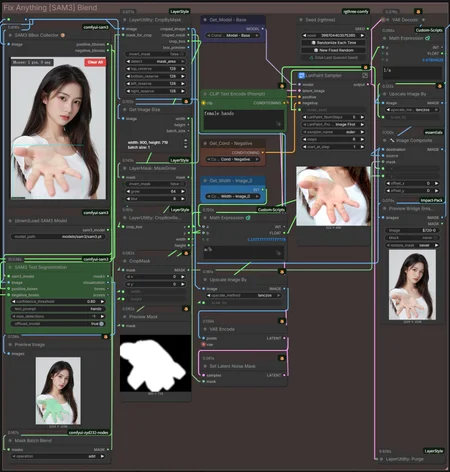
Task: Click the Clear All button on the SAM3 BBox Collector
Action: tap(95, 62)
